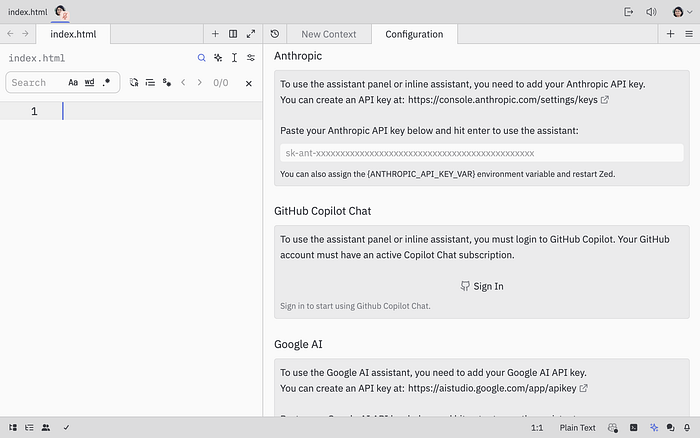
Task: Open assistant context history
Action: [275, 34]
